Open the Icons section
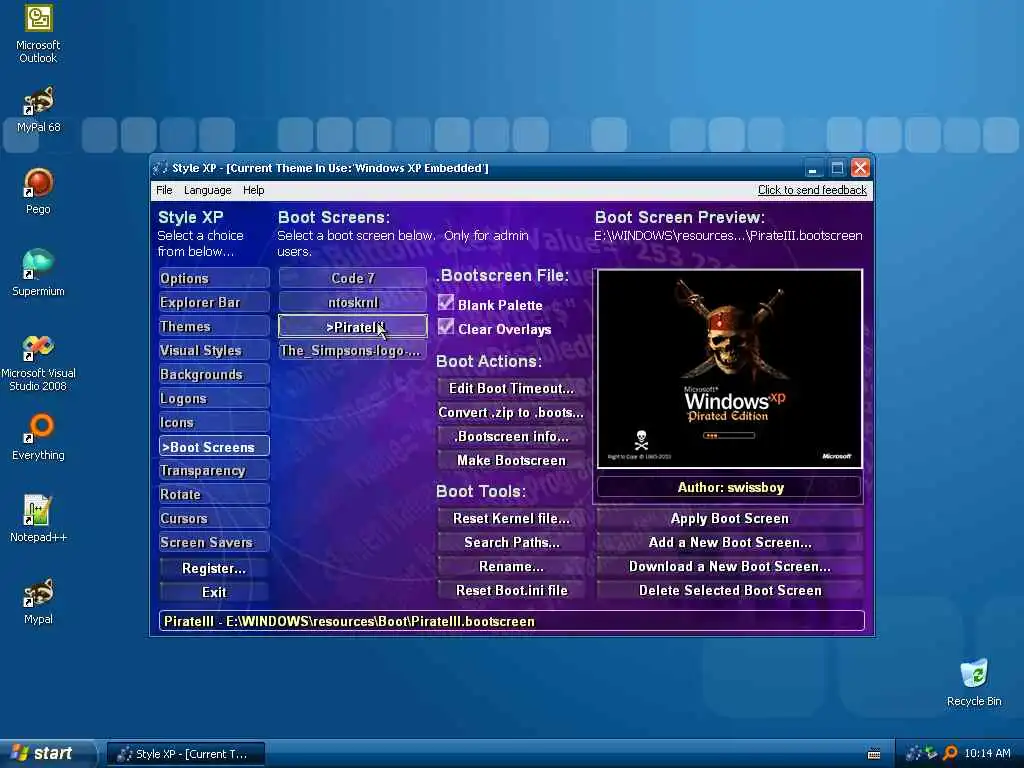Image resolution: width=1024 pixels, height=768 pixels. pyautogui.click(x=214, y=423)
